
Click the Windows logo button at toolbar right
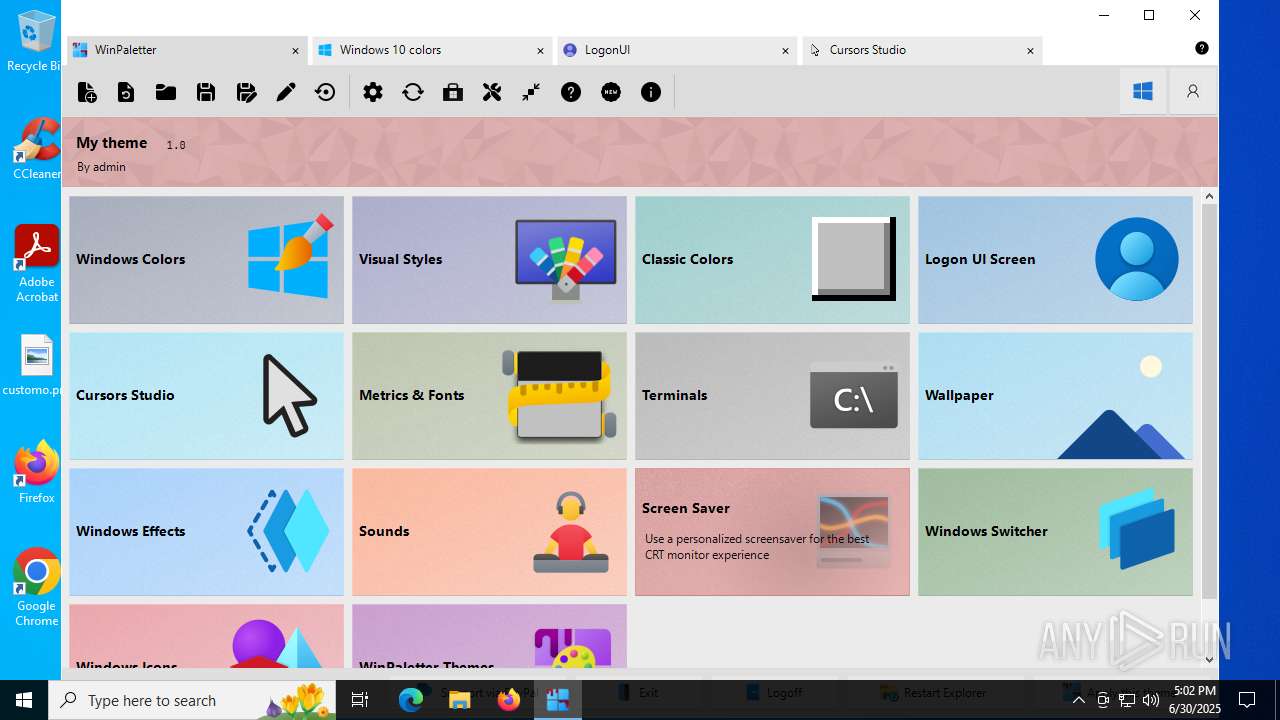coord(1143,91)
